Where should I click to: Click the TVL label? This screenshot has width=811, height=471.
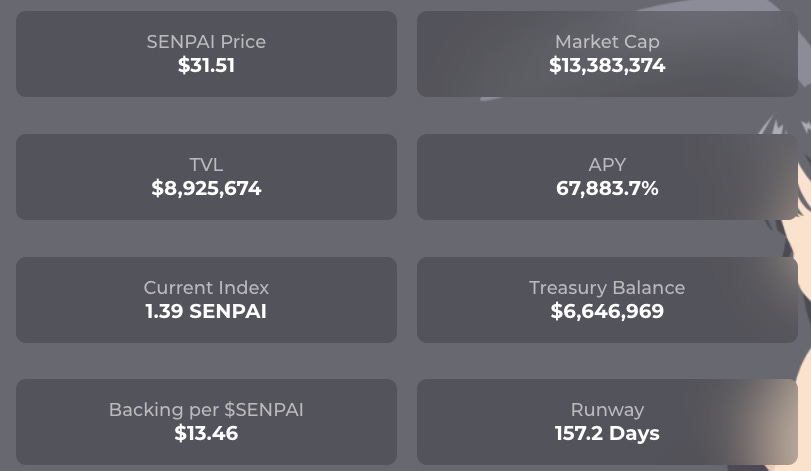click(206, 165)
